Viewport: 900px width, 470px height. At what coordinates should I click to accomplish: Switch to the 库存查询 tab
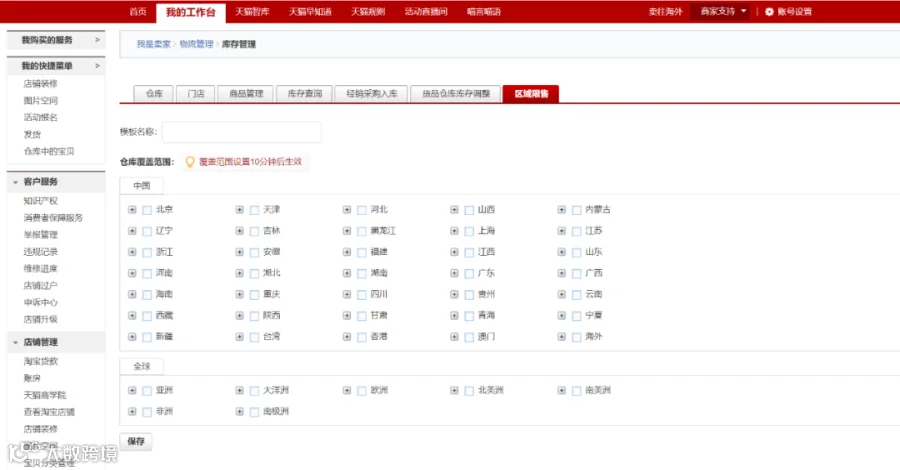tap(305, 94)
